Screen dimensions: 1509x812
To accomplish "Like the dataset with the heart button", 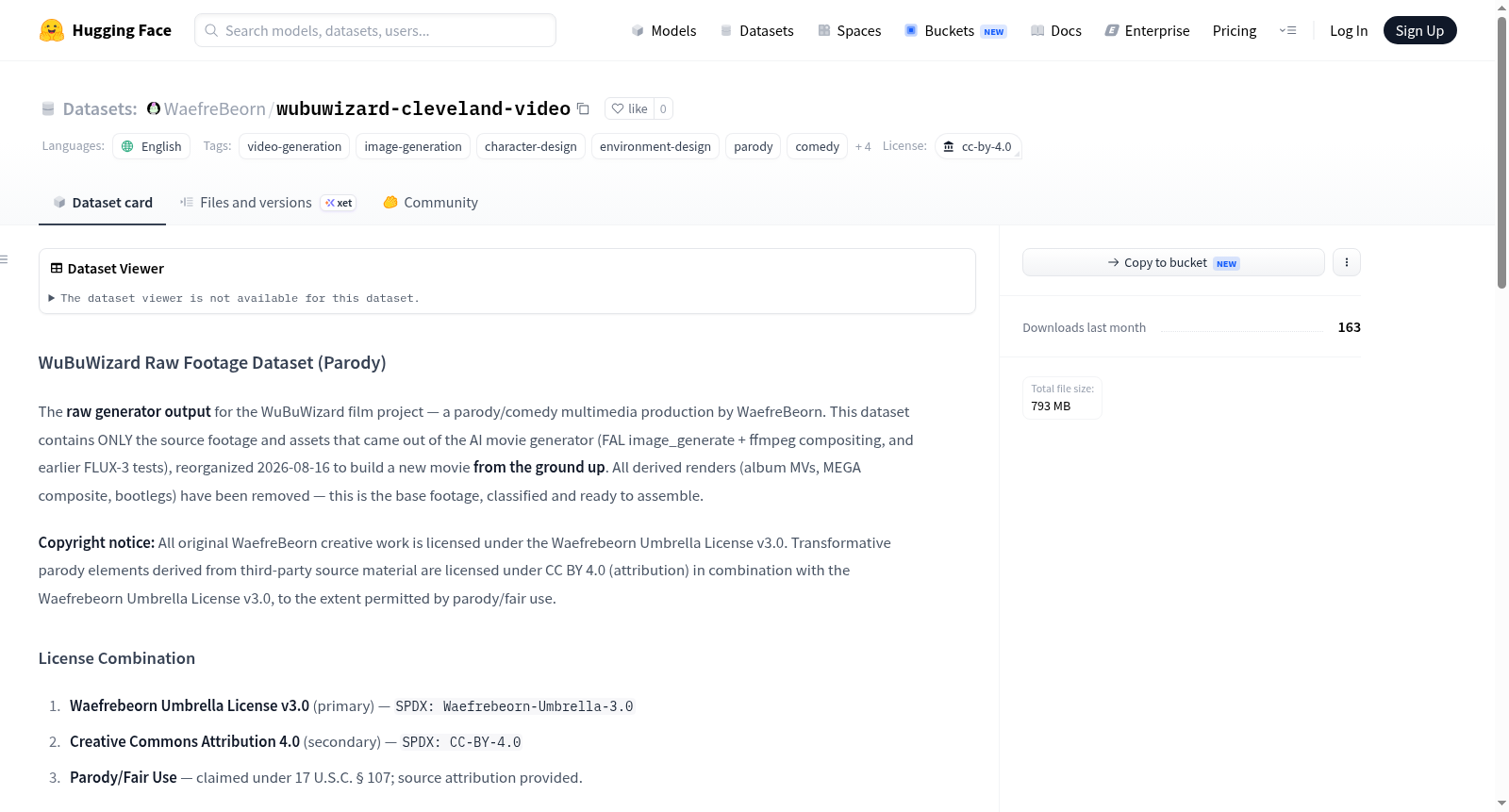I will (x=629, y=108).
